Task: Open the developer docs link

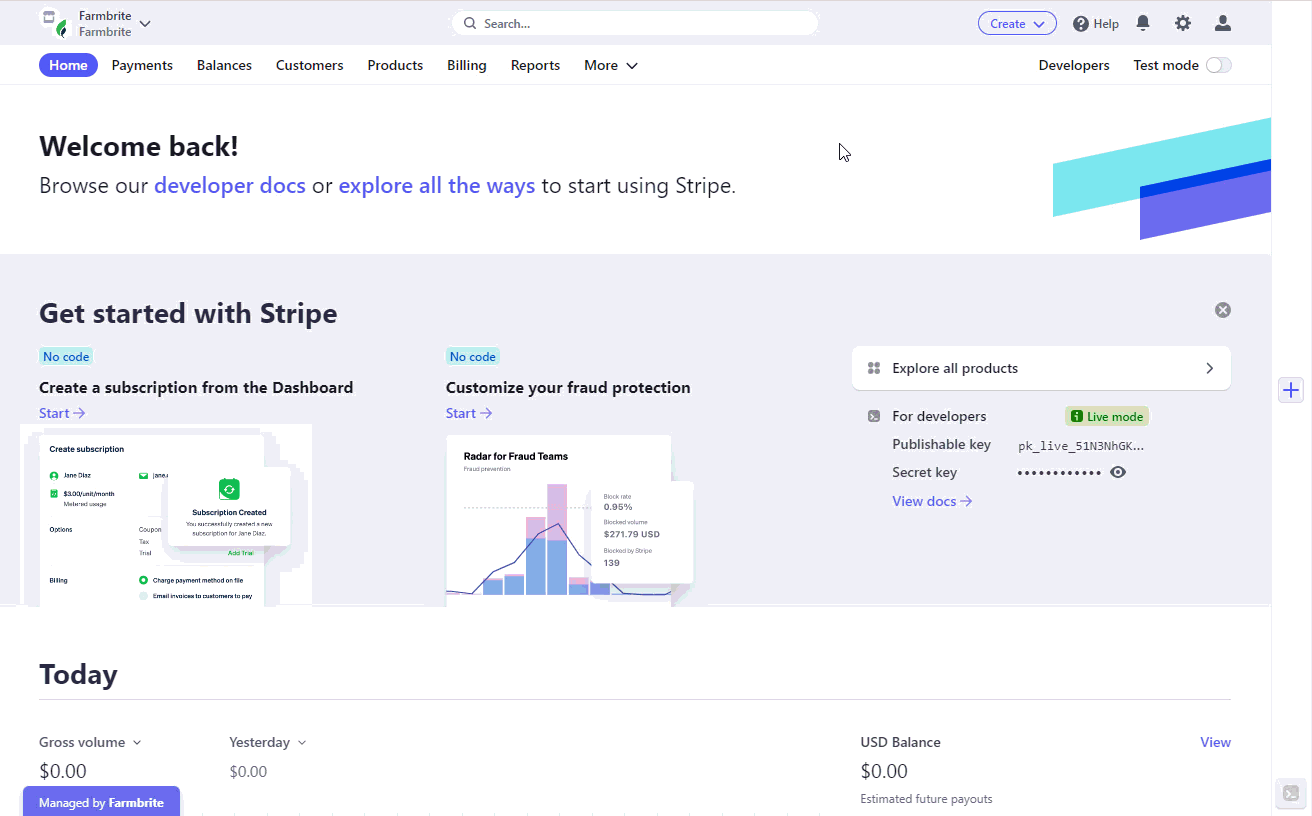Action: click(x=230, y=185)
